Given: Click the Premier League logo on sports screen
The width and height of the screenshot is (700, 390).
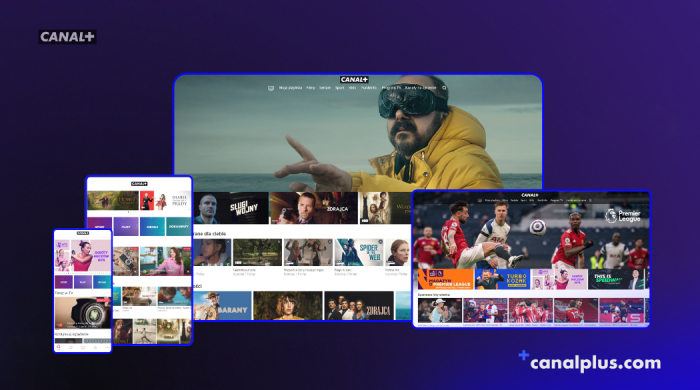Looking at the screenshot, I should tap(623, 216).
